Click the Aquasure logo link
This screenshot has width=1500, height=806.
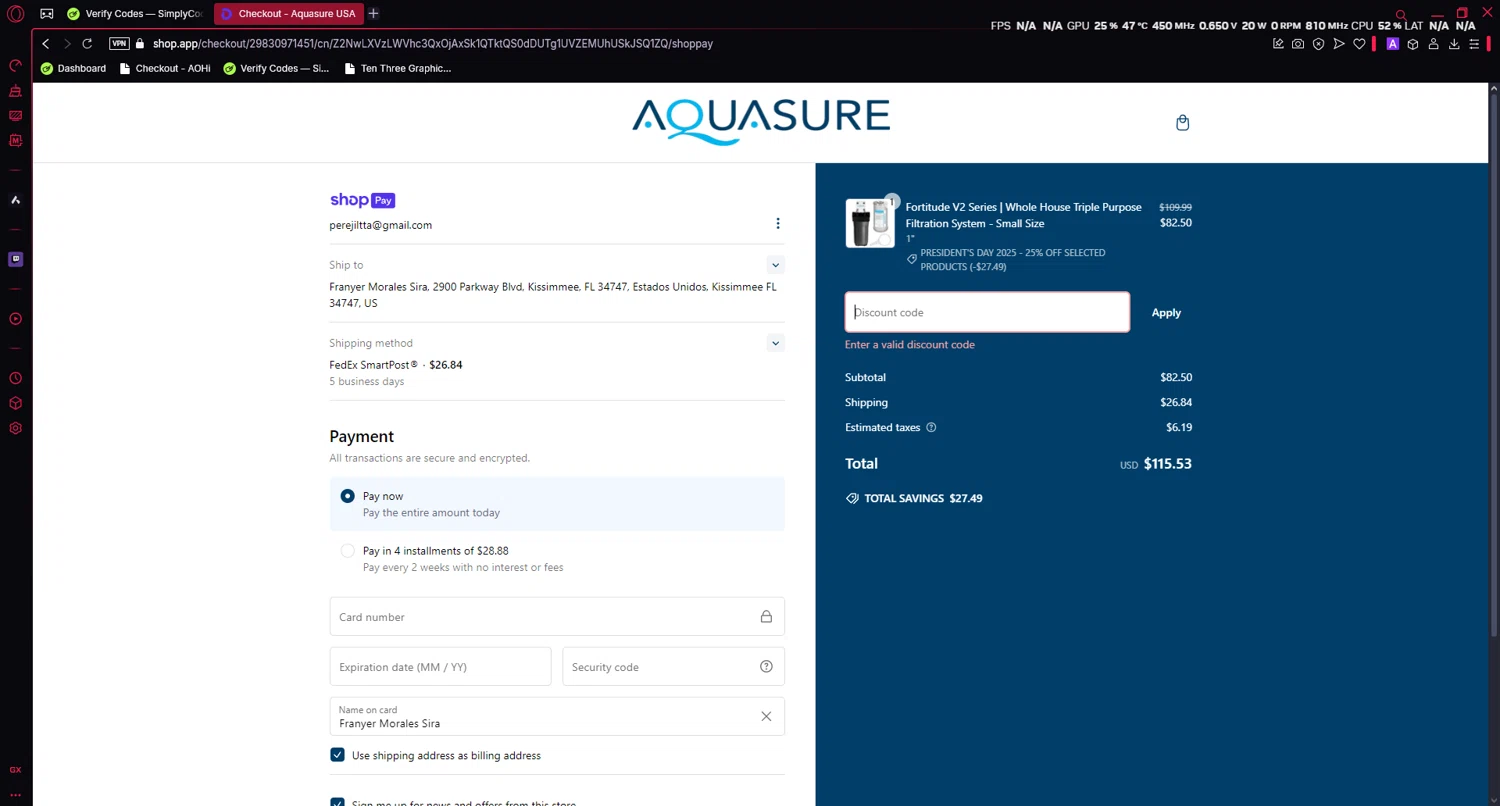[761, 122]
